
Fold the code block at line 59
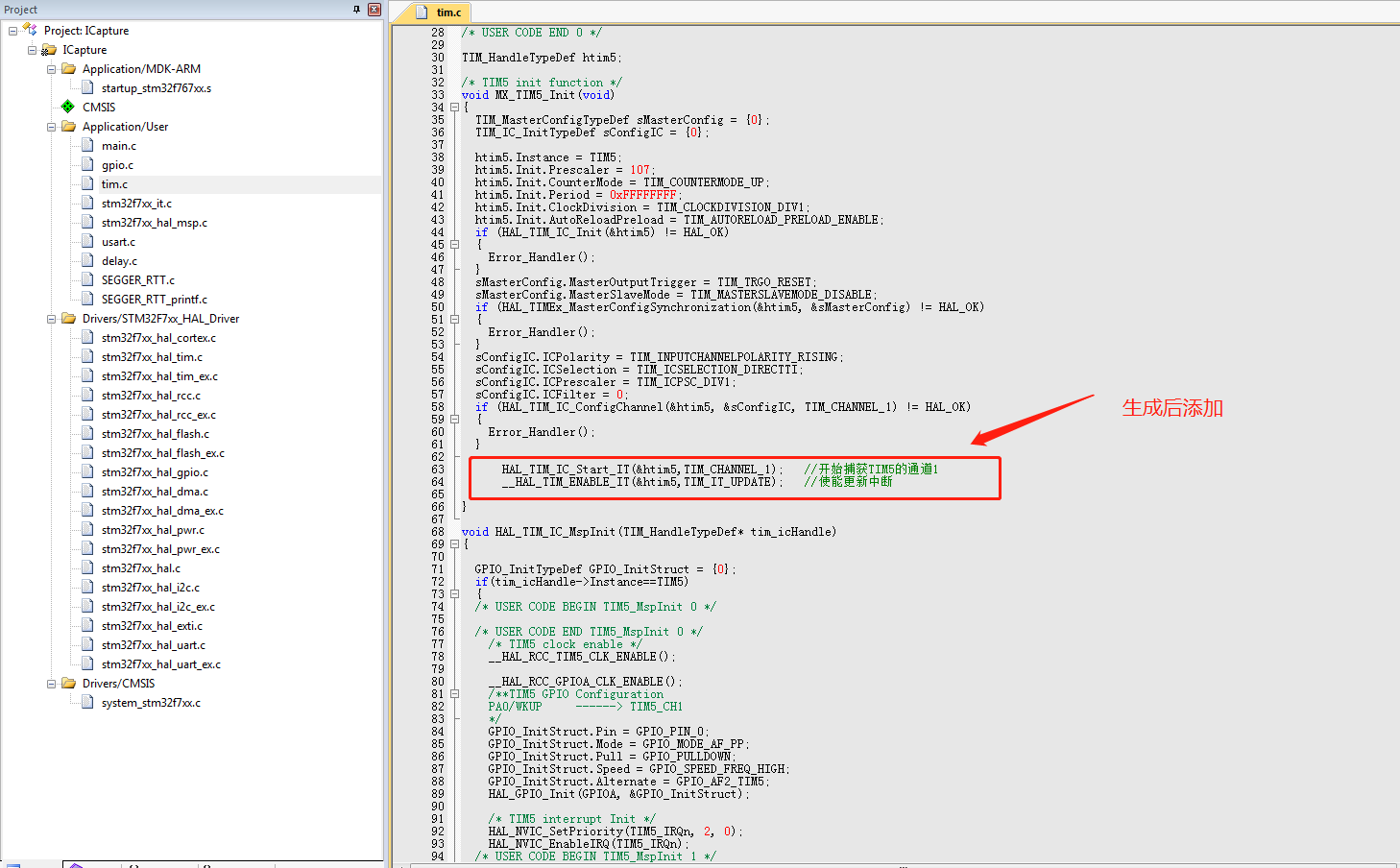click(x=454, y=420)
